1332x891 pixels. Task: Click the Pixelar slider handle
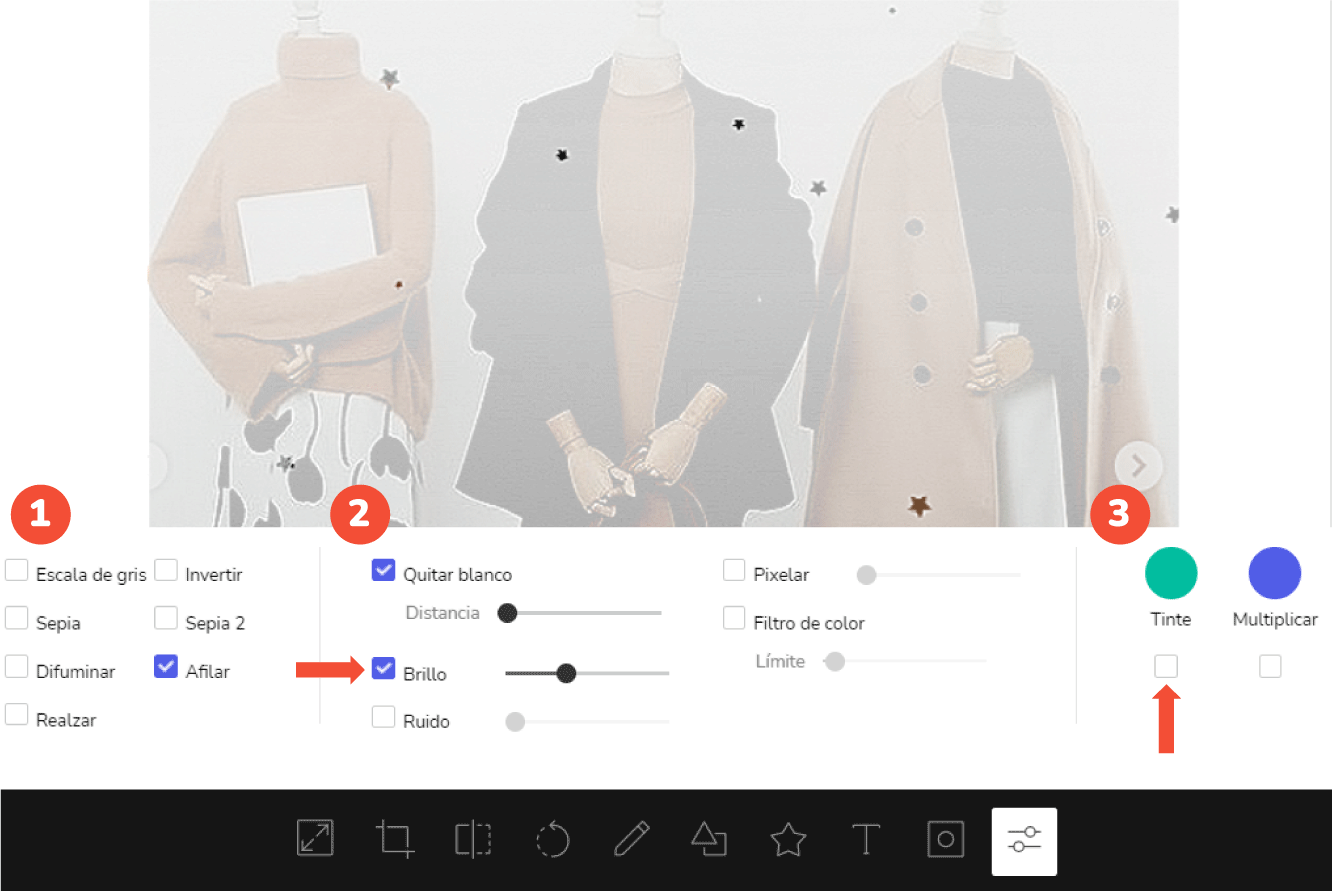867,575
